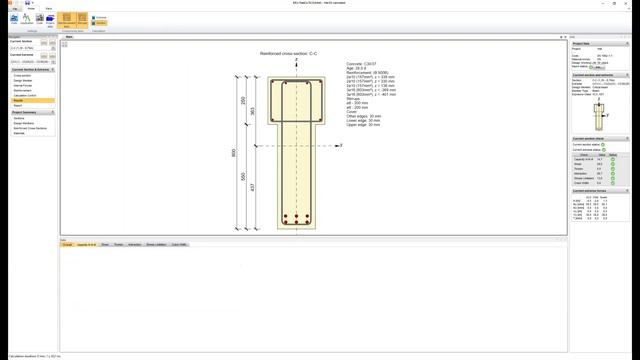This screenshot has height=360, width=640.
Task: Open the Project data icon
Action: (50, 20)
